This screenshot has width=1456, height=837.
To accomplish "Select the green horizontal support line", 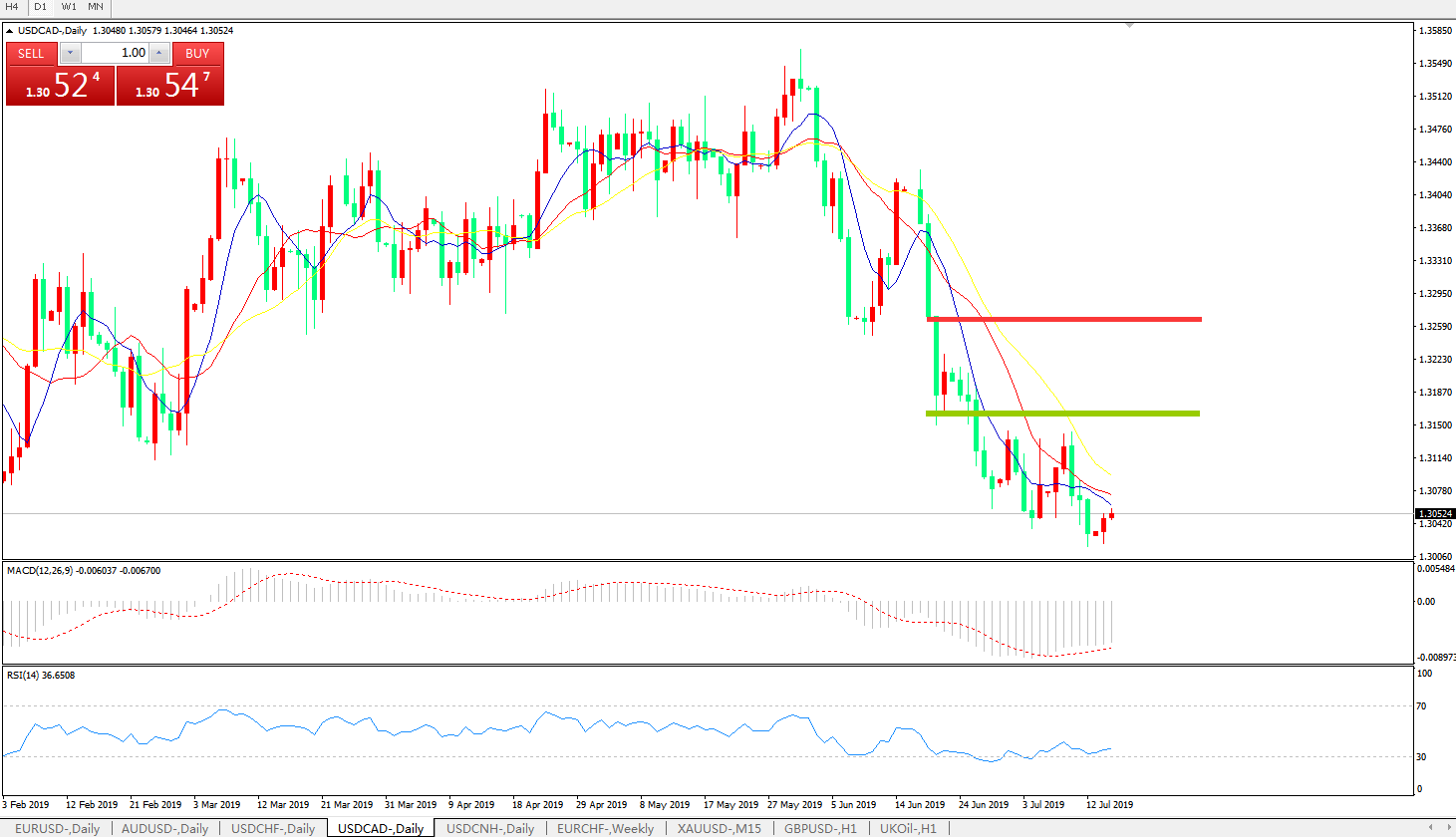I will (1062, 413).
